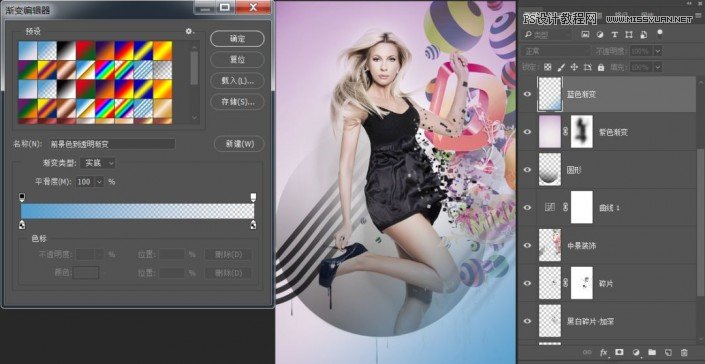The image size is (705, 364).
Task: Create a new layer icon
Action: (668, 352)
